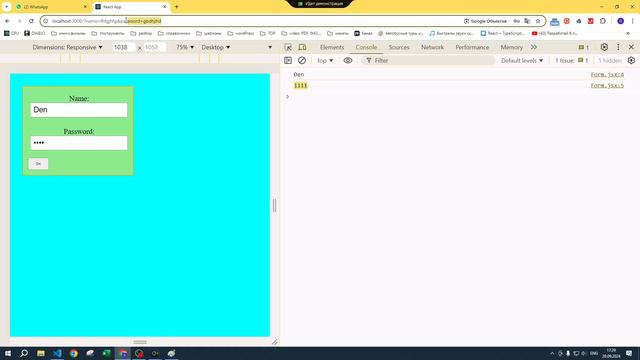This screenshot has width=640, height=360.
Task: Toggle the console sidebar panel
Action: coord(288,60)
